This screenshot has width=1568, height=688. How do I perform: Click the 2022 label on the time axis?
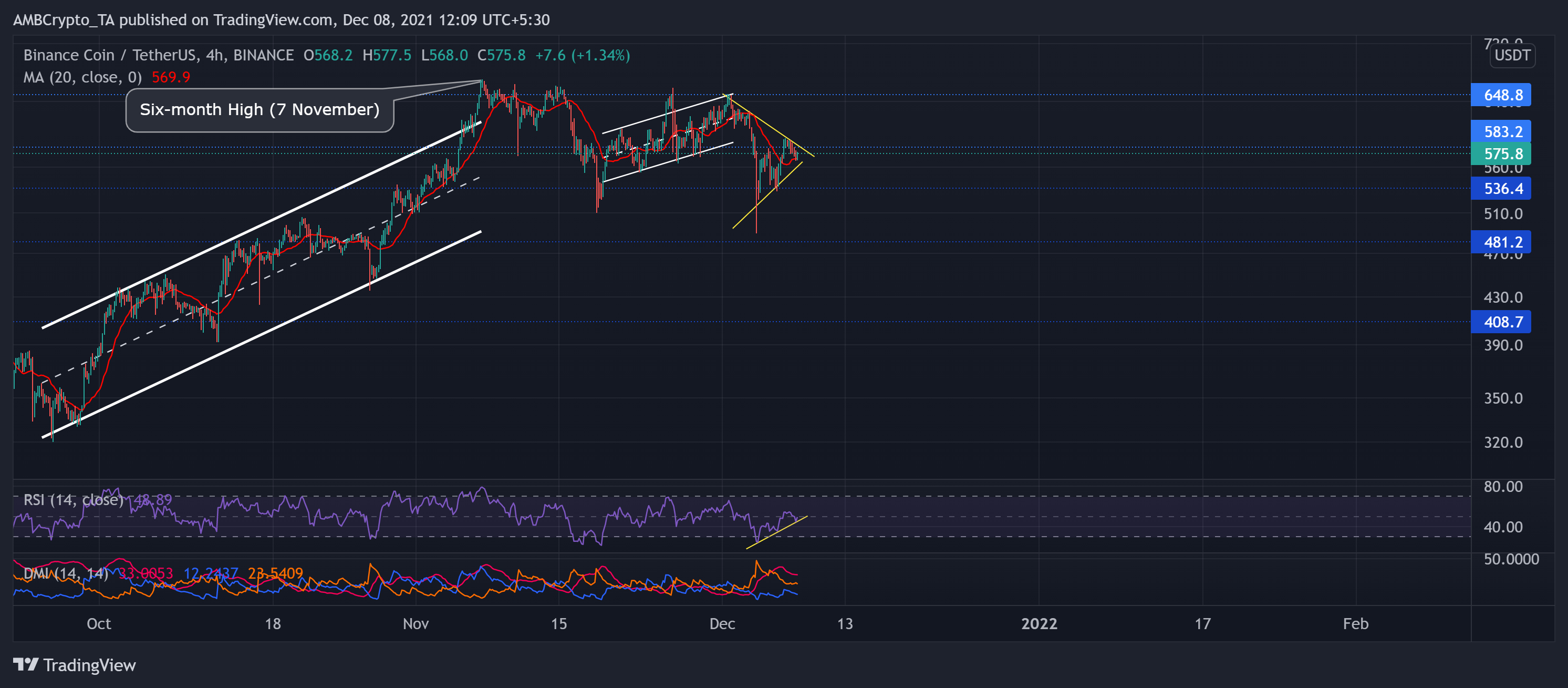1040,623
